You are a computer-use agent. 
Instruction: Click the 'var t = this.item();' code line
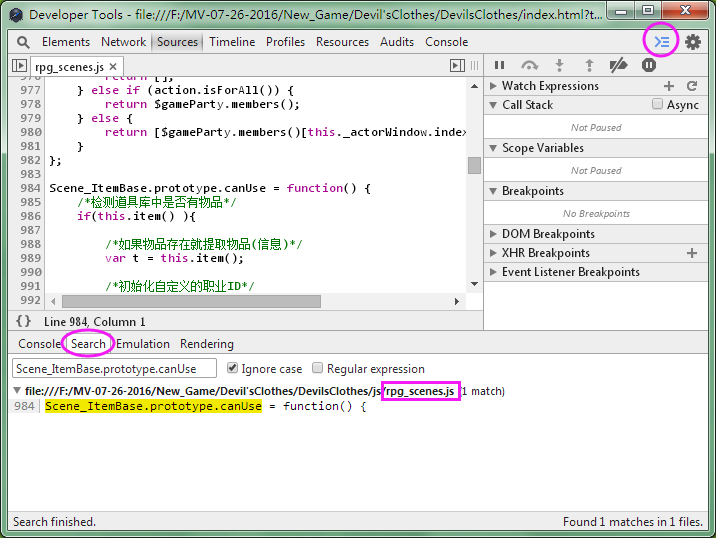(174, 258)
